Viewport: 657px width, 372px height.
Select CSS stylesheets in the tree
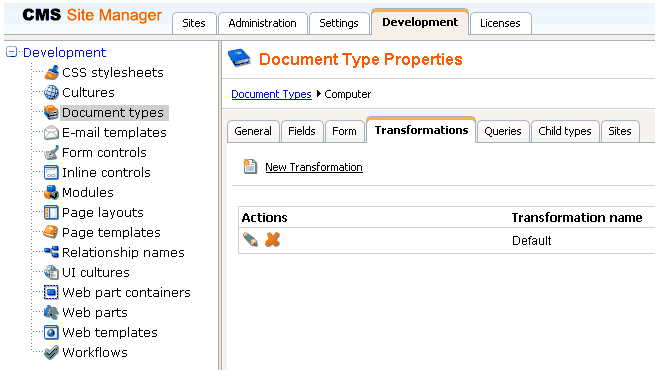pos(113,72)
